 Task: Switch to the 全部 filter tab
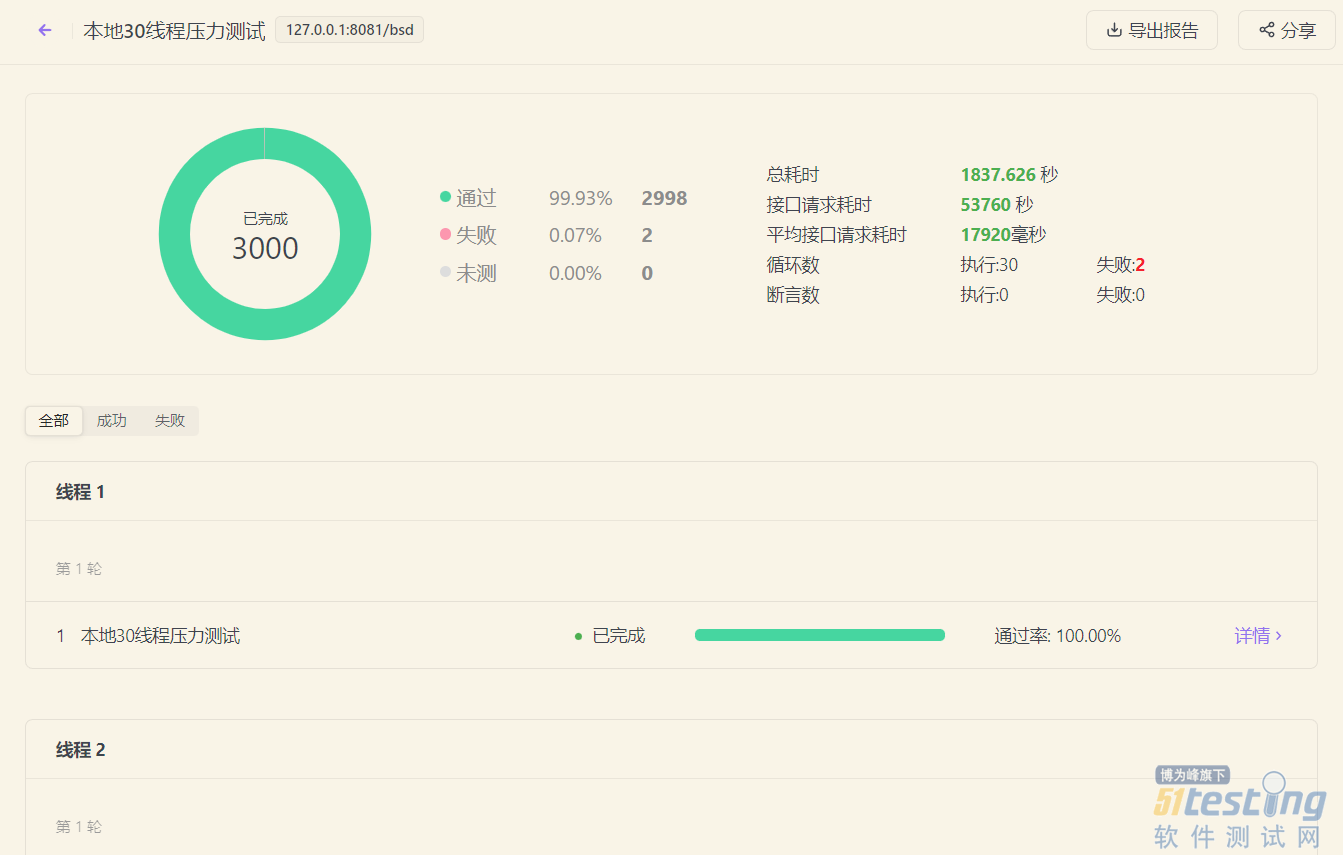[54, 421]
